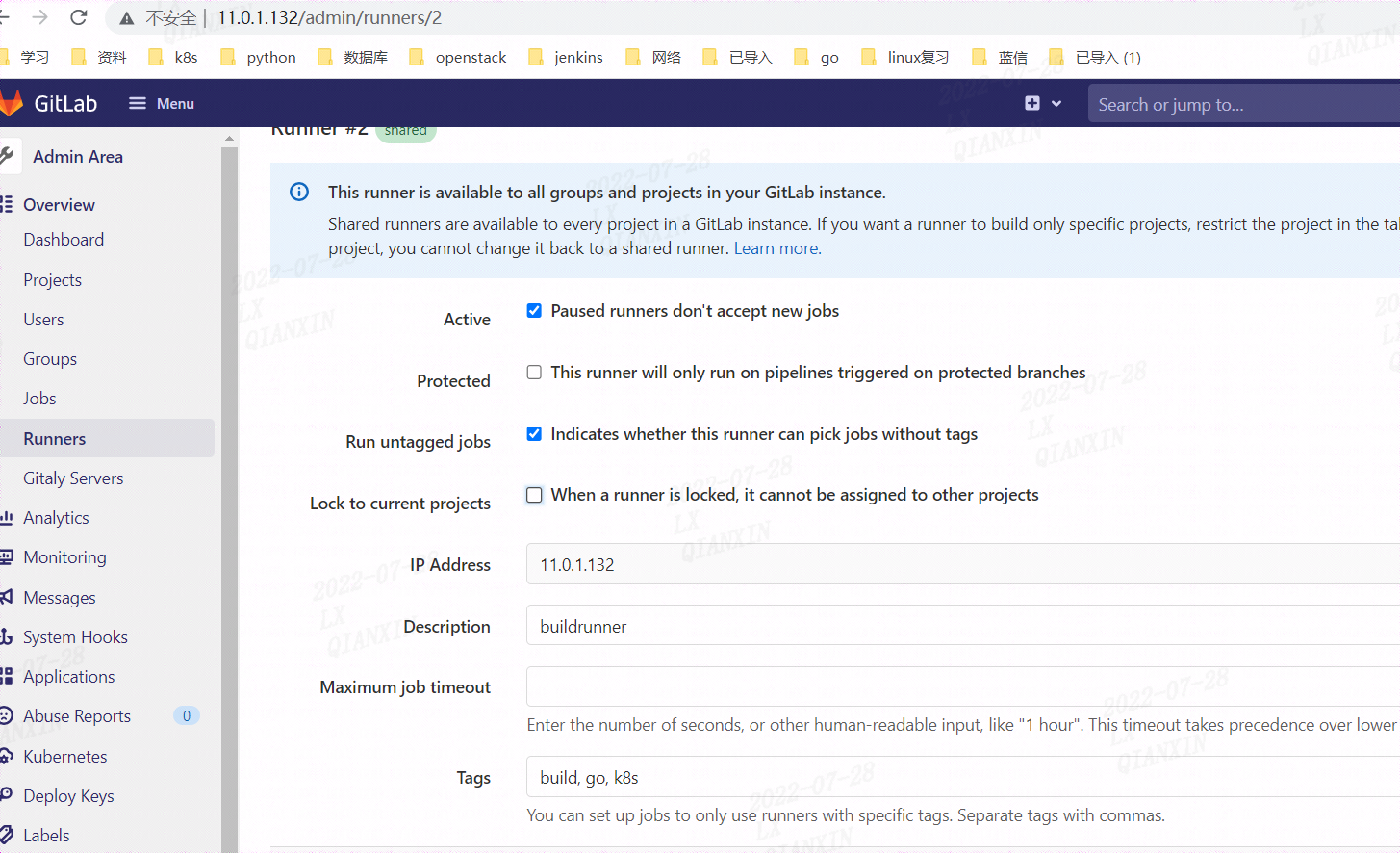
Task: Open the 资料 bookmark folder
Action: coord(99,58)
